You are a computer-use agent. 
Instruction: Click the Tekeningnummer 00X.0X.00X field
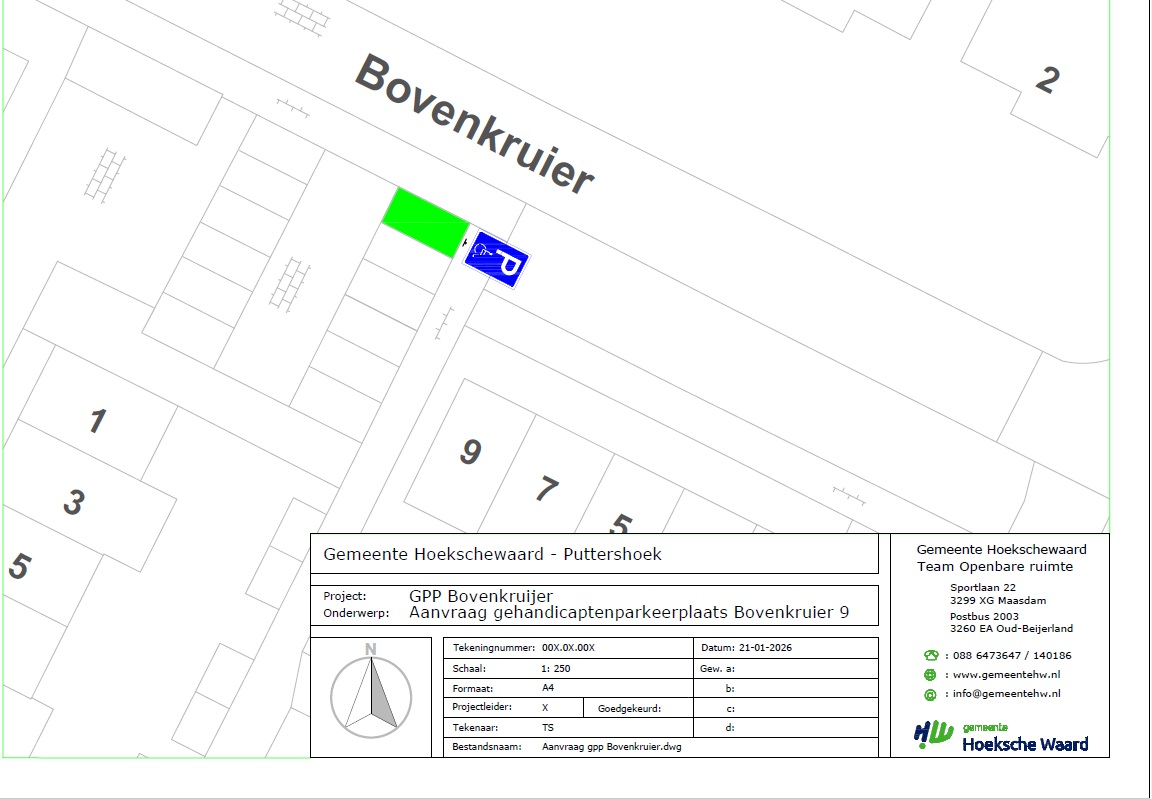[568, 648]
